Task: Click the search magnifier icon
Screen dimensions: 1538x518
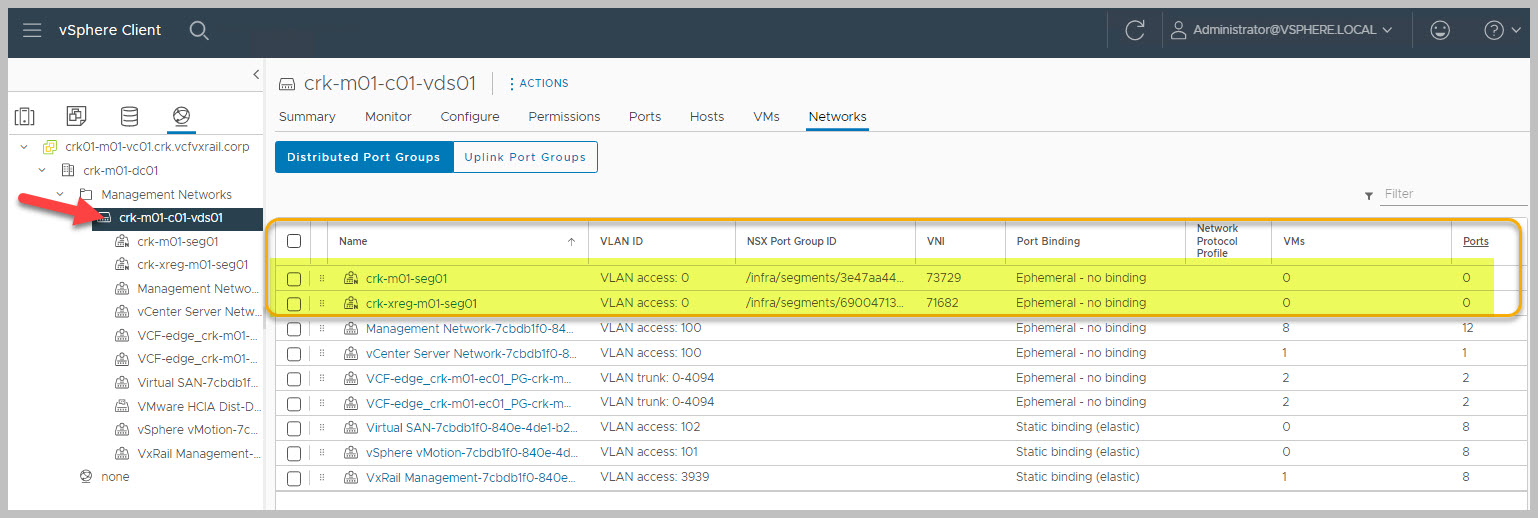Action: coord(199,30)
